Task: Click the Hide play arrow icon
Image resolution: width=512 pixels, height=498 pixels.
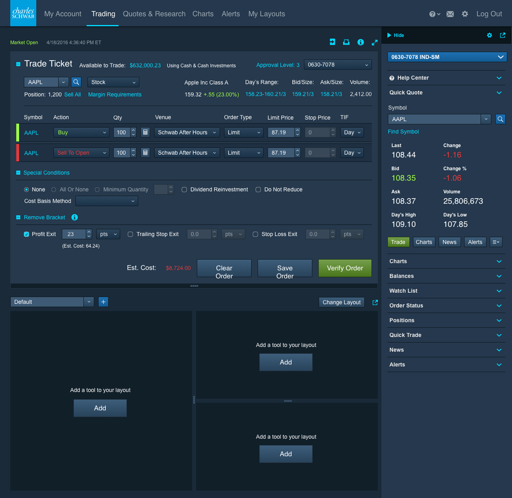Action: click(x=389, y=35)
